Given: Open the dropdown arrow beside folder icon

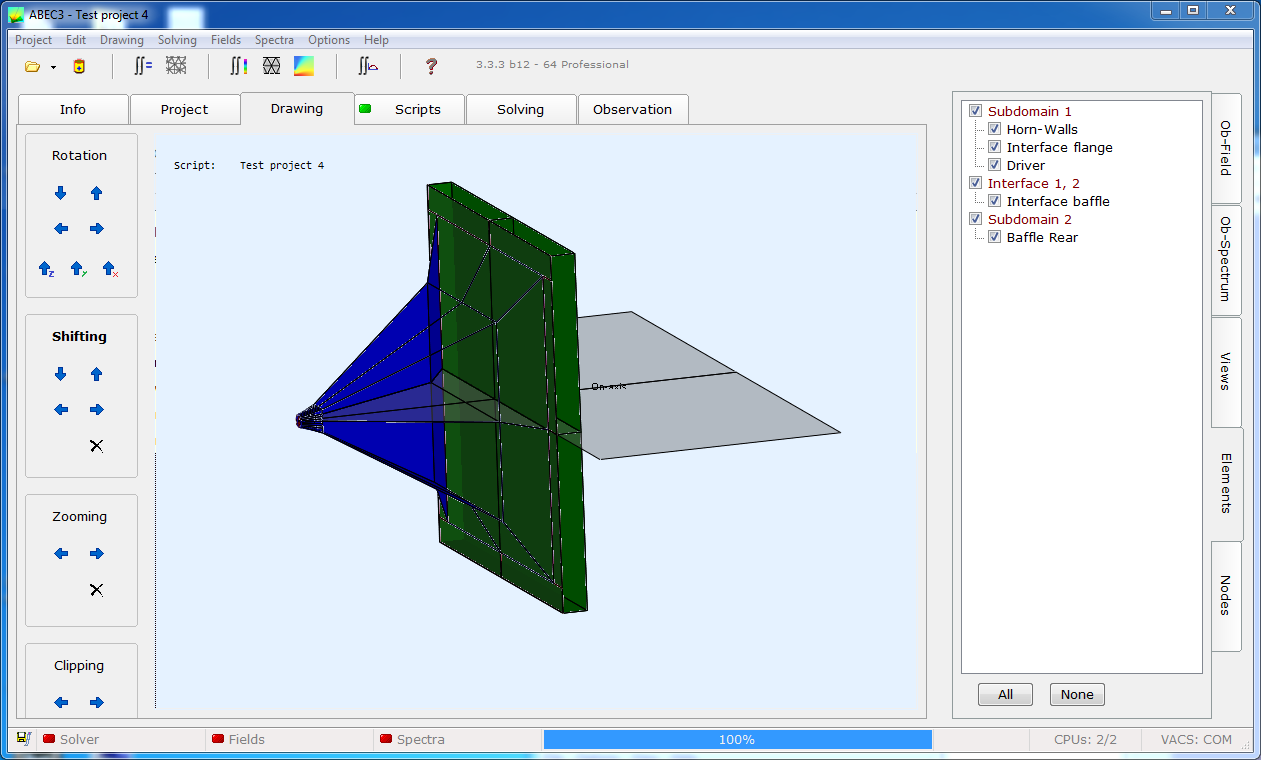Looking at the screenshot, I should pos(53,67).
